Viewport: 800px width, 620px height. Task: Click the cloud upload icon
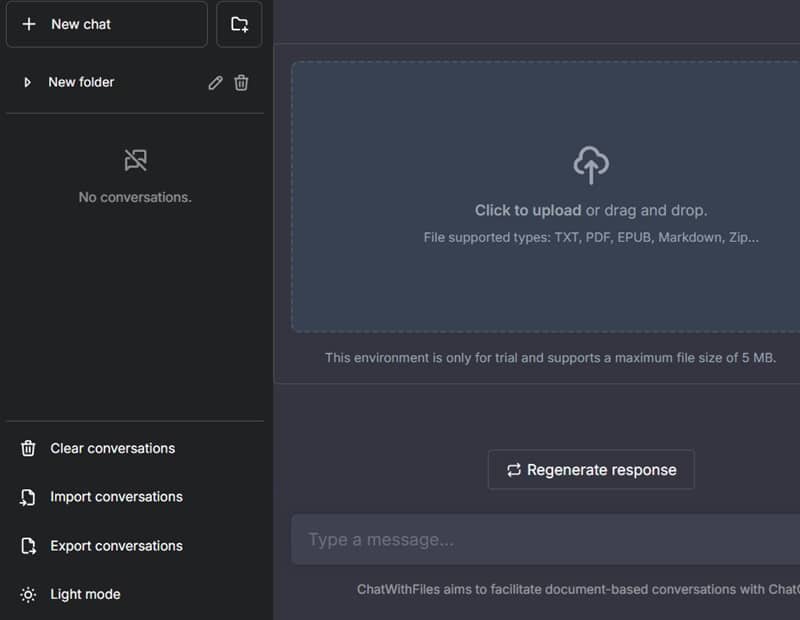(591, 165)
